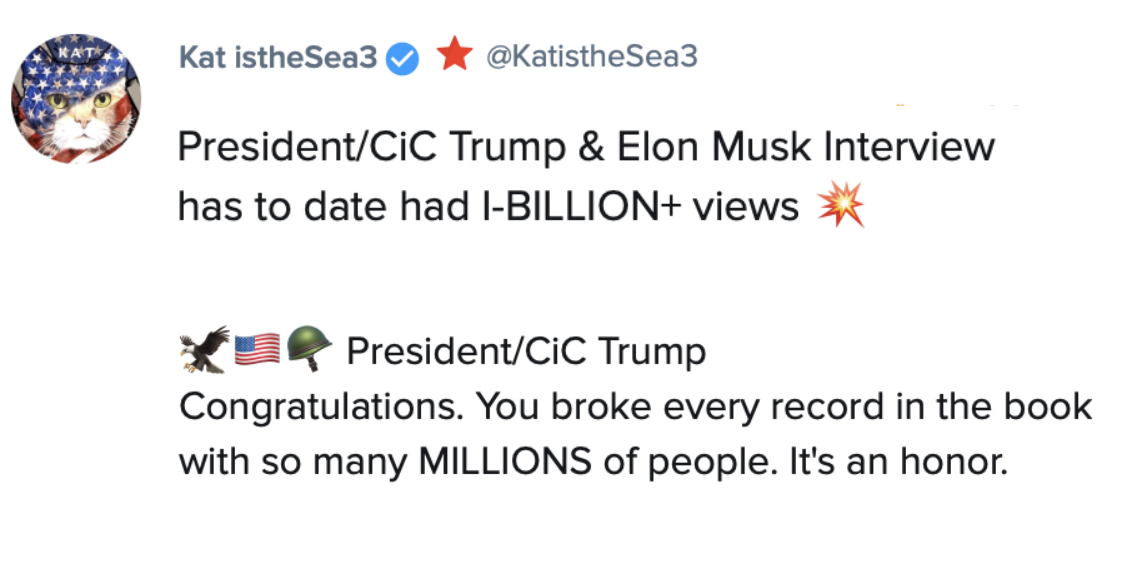This screenshot has height=578, width=1146.
Task: Click the 'has to date had' text
Action: pyautogui.click(x=320, y=207)
